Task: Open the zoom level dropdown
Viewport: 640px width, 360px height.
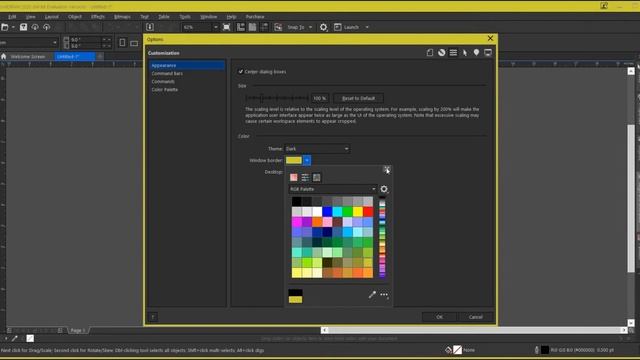Action: (x=216, y=27)
